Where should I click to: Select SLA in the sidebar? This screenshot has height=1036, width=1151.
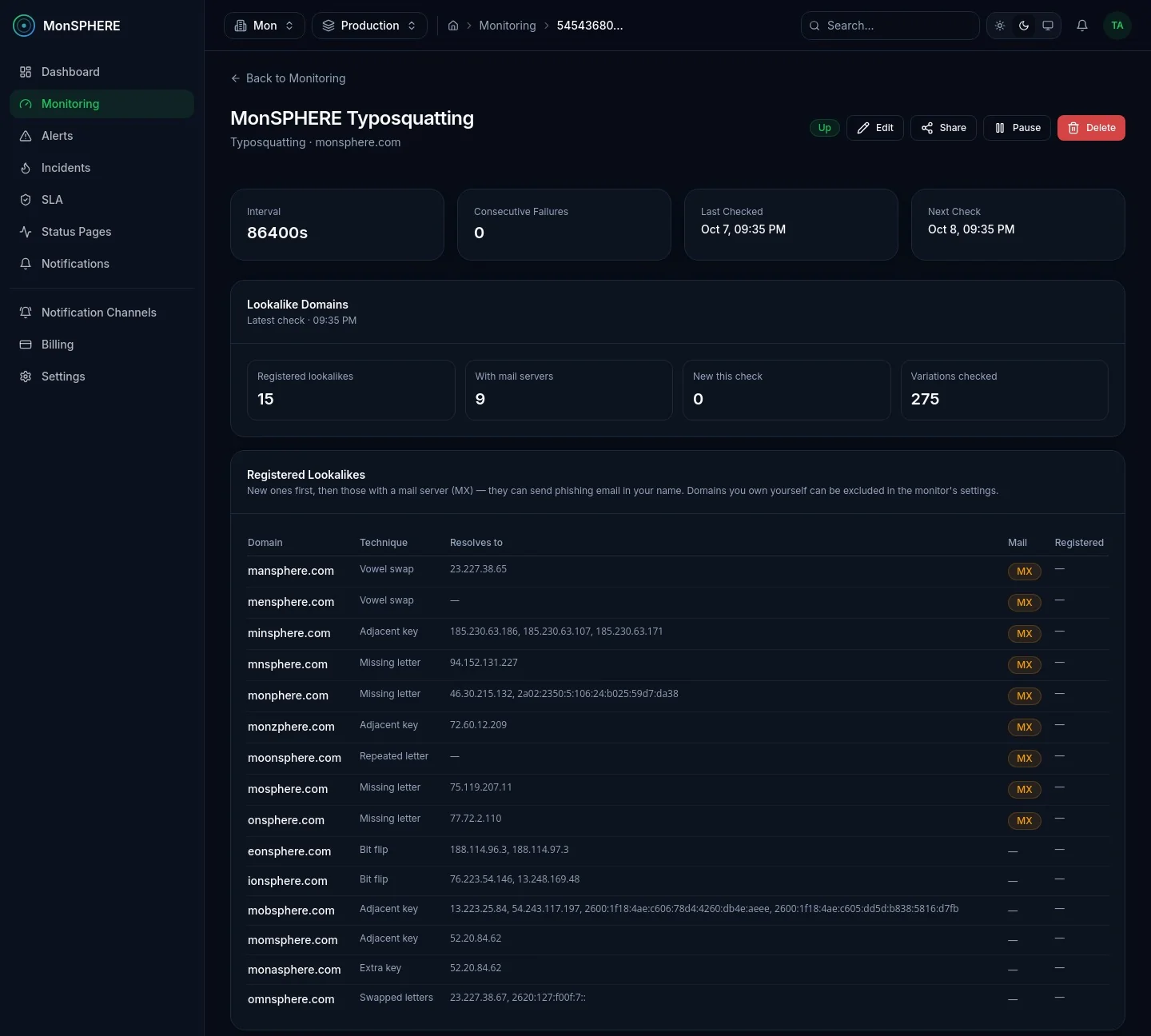102,200
